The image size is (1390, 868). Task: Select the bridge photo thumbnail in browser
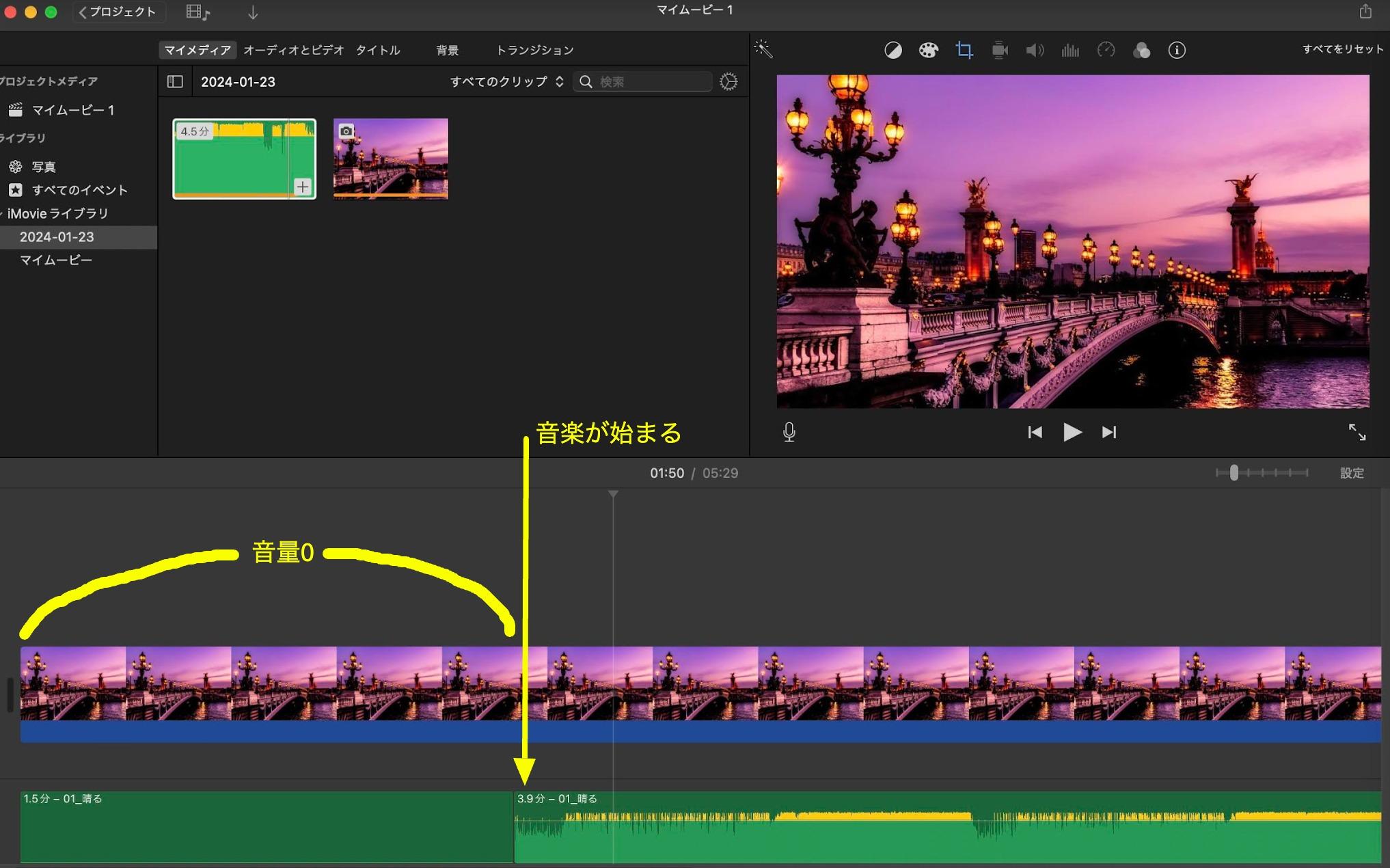(391, 159)
